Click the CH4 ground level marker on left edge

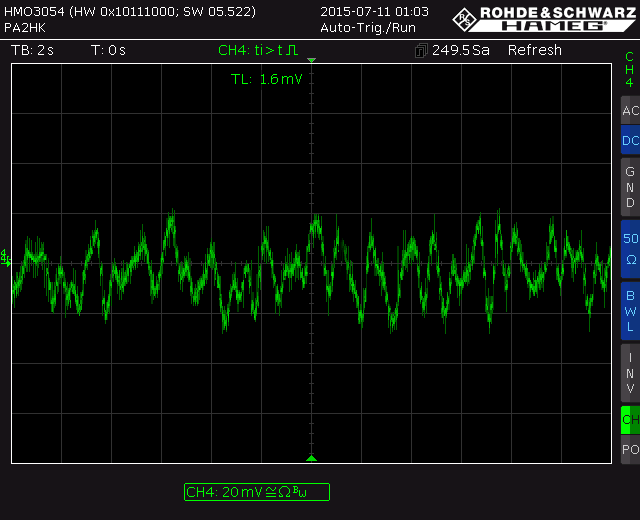tap(5, 257)
